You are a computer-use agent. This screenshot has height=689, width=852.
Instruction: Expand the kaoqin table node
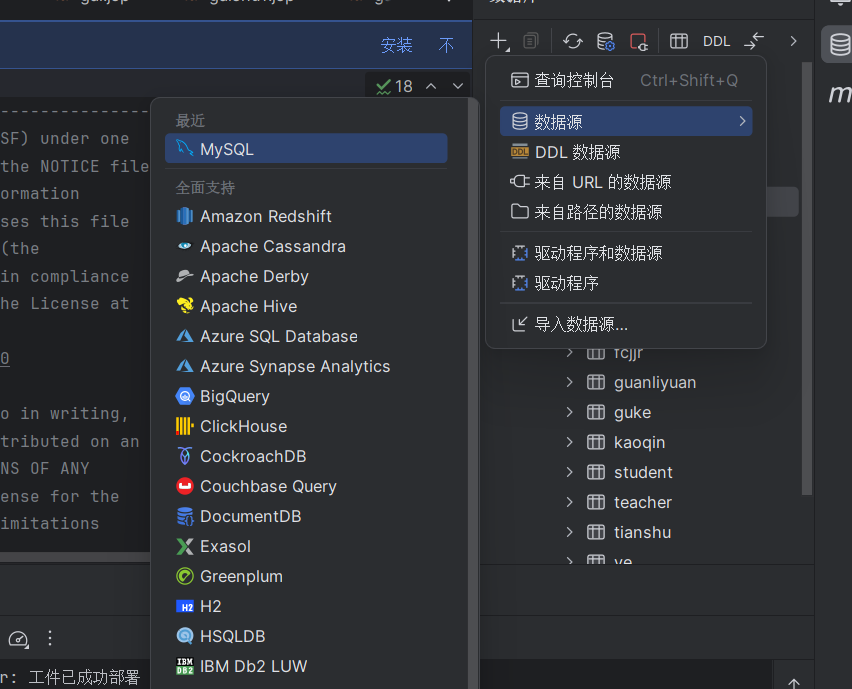[x=569, y=442]
